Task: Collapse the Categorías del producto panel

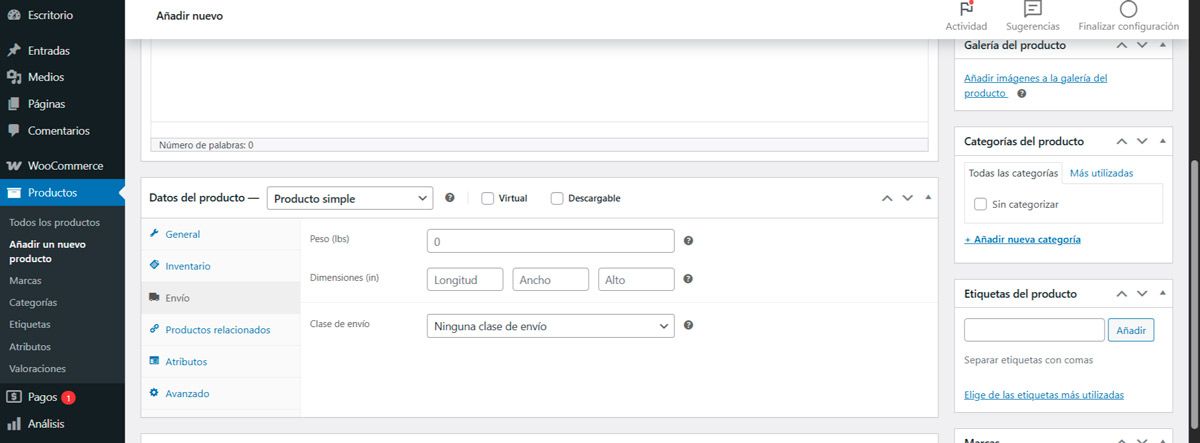Action: [x=1163, y=141]
